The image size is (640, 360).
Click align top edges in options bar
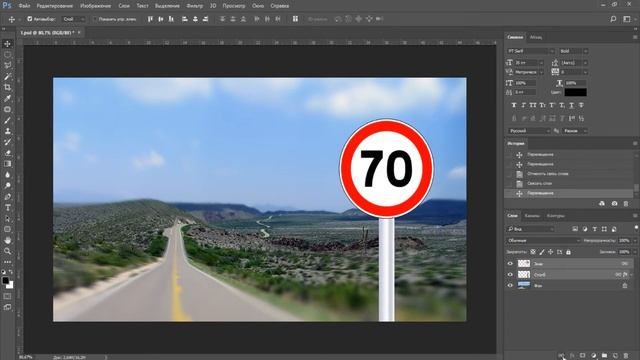point(150,19)
